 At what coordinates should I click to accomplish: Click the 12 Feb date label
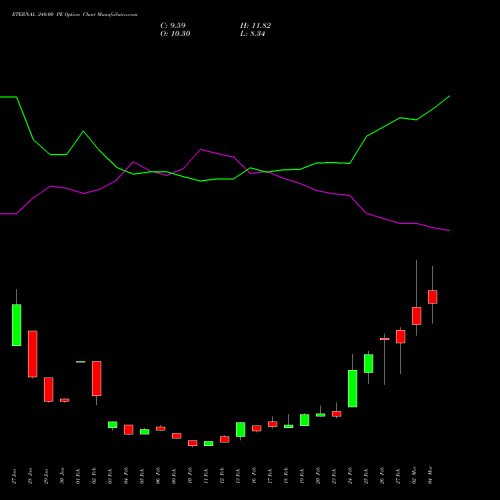tap(223, 476)
